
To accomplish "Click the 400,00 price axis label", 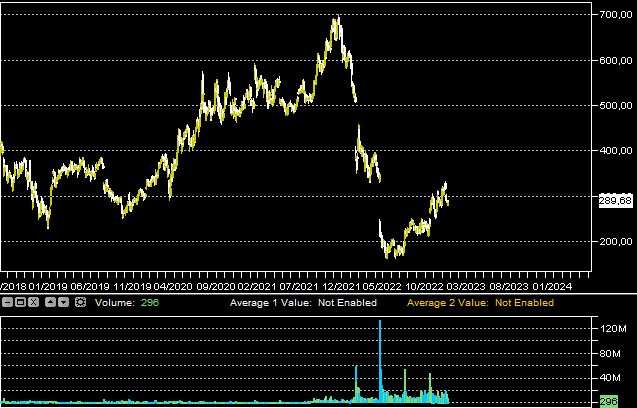I will click(x=614, y=151).
